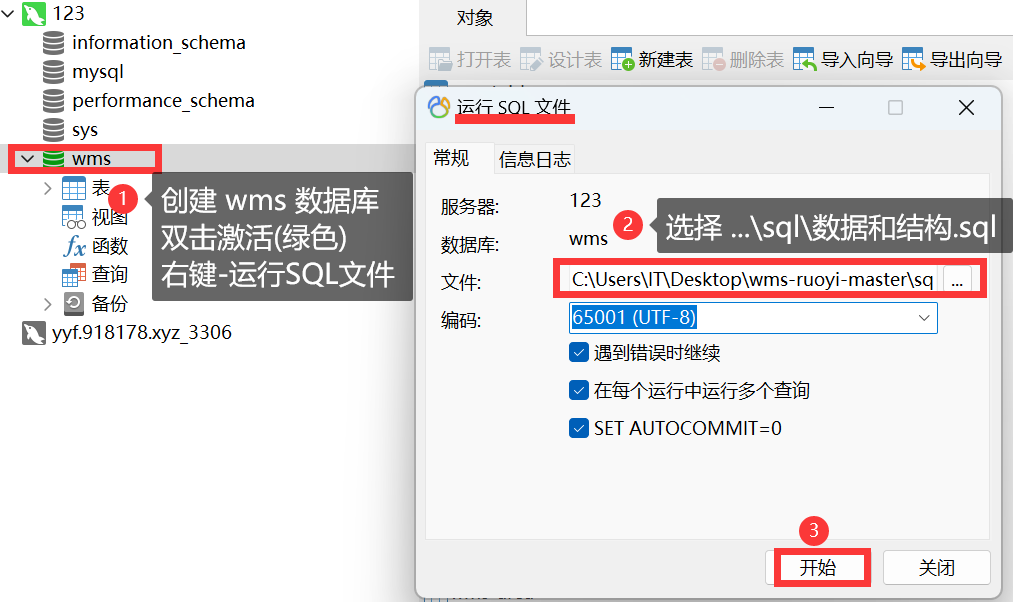The height and width of the screenshot is (602, 1013).
Task: Select the information_schema database icon
Action: click(x=53, y=43)
